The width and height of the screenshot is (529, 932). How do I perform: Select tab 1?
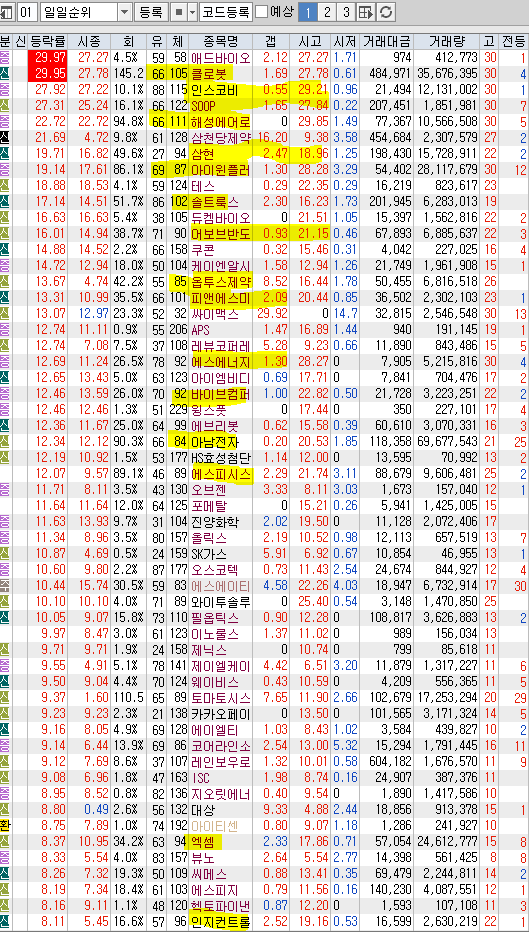pyautogui.click(x=307, y=11)
